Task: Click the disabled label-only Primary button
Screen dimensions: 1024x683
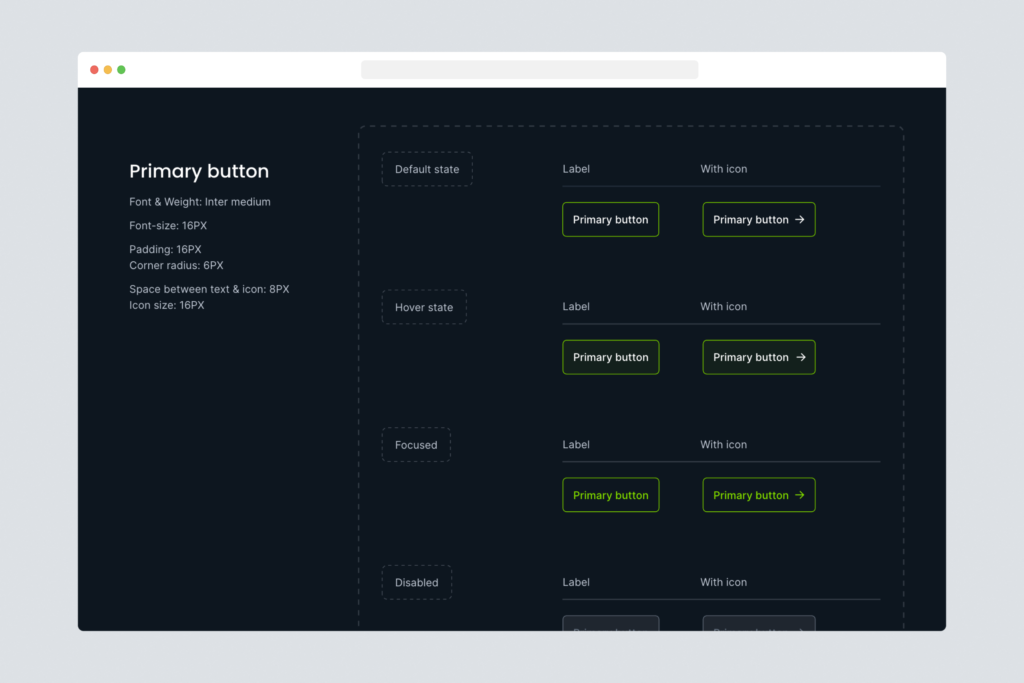Action: click(x=610, y=624)
